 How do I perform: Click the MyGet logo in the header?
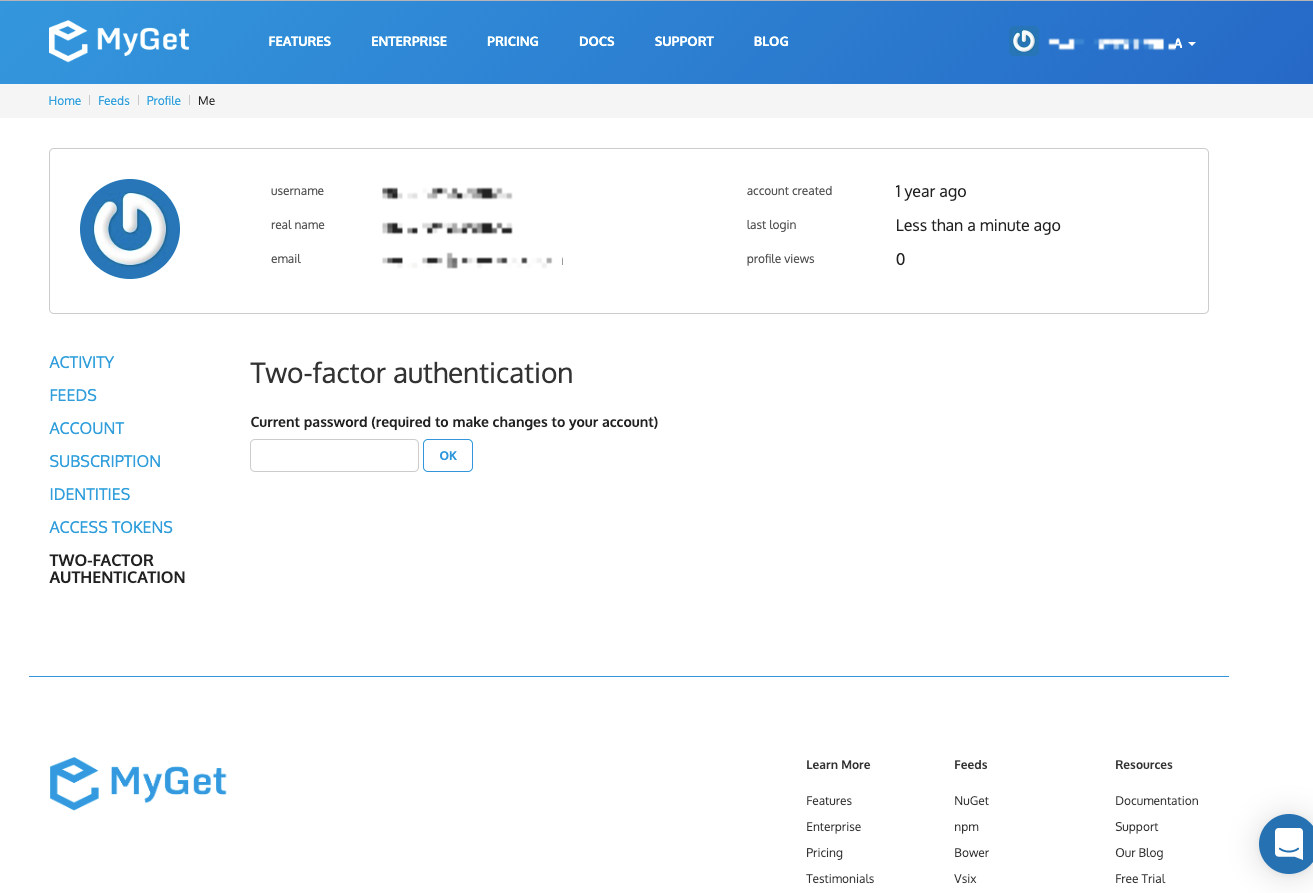(x=119, y=41)
